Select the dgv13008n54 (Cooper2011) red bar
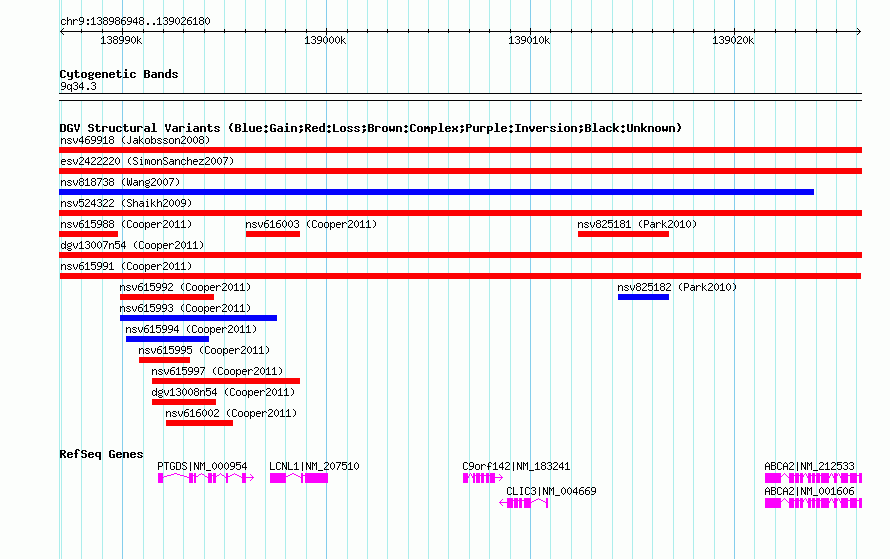Screen dimensions: 890x559 point(184,402)
